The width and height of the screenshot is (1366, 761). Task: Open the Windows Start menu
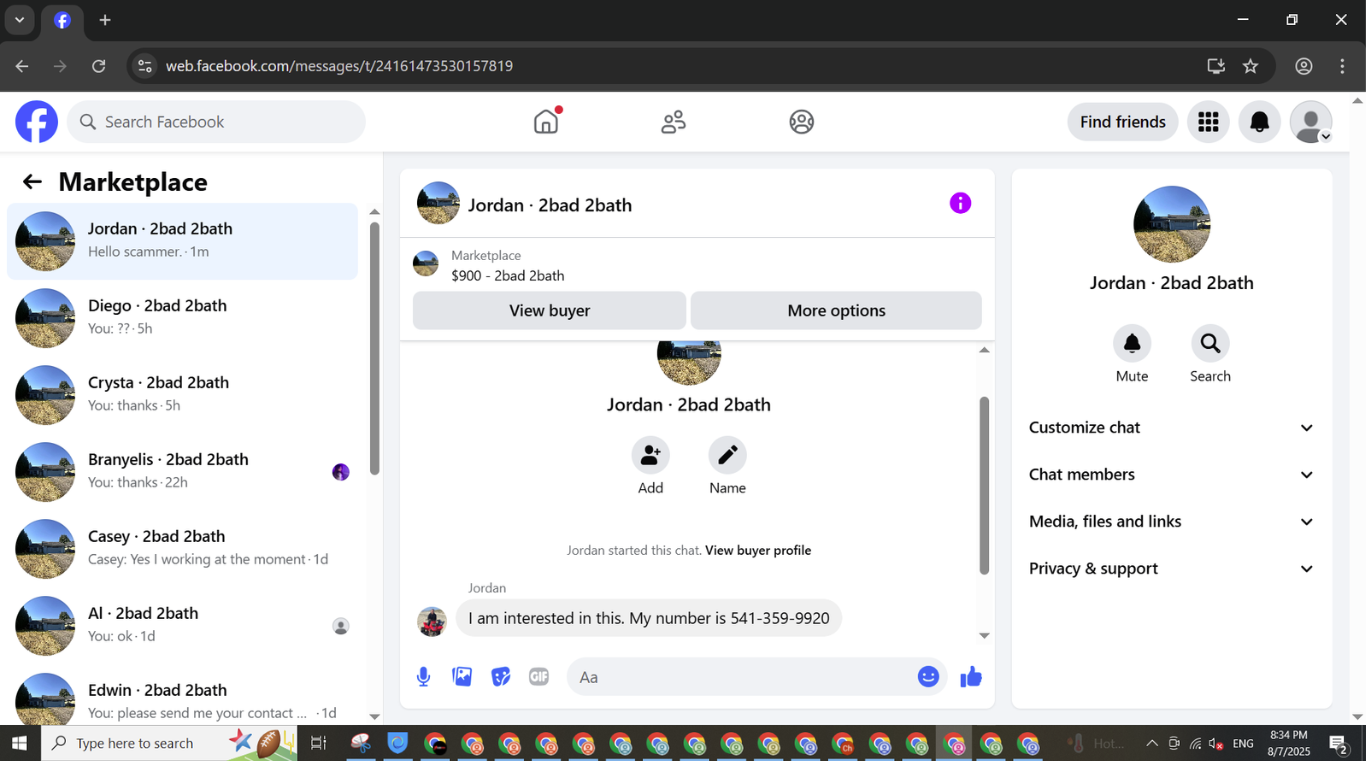(19, 743)
